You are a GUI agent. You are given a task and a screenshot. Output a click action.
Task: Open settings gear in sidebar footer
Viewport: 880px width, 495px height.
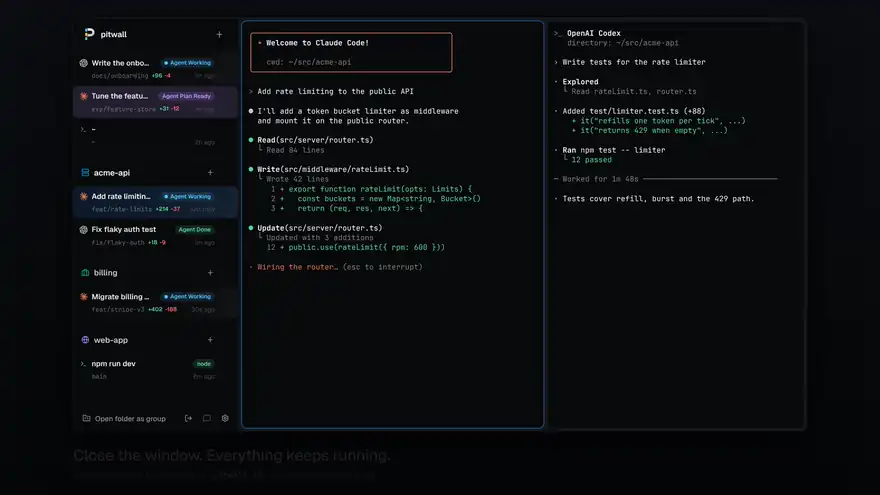pyautogui.click(x=225, y=418)
